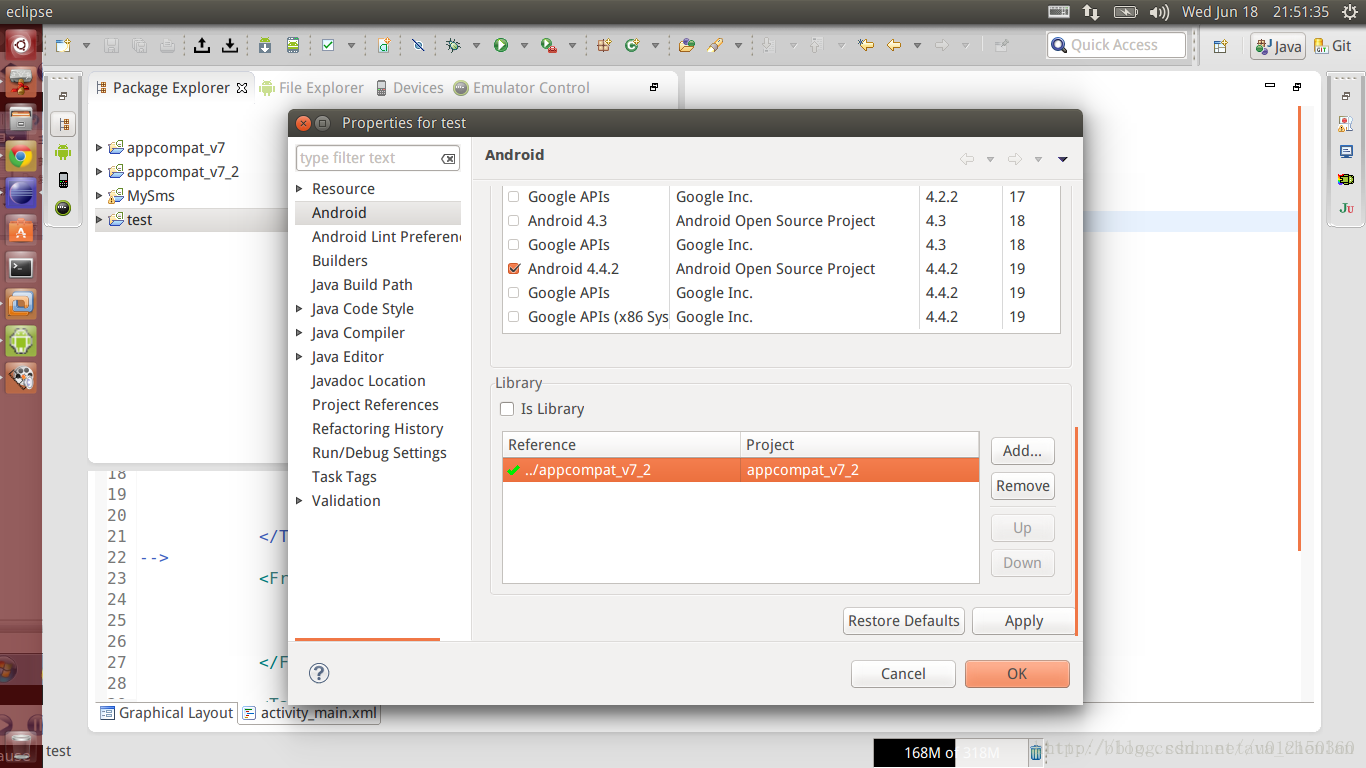
Task: Check the Google APIs (x86 System) target
Action: click(514, 317)
